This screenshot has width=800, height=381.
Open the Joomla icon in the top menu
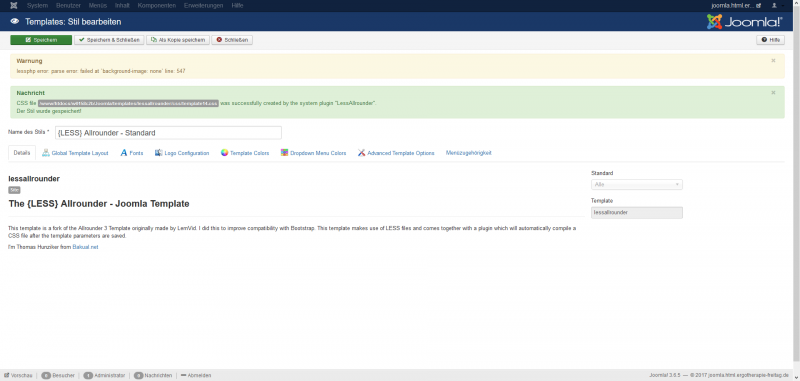(13, 6)
